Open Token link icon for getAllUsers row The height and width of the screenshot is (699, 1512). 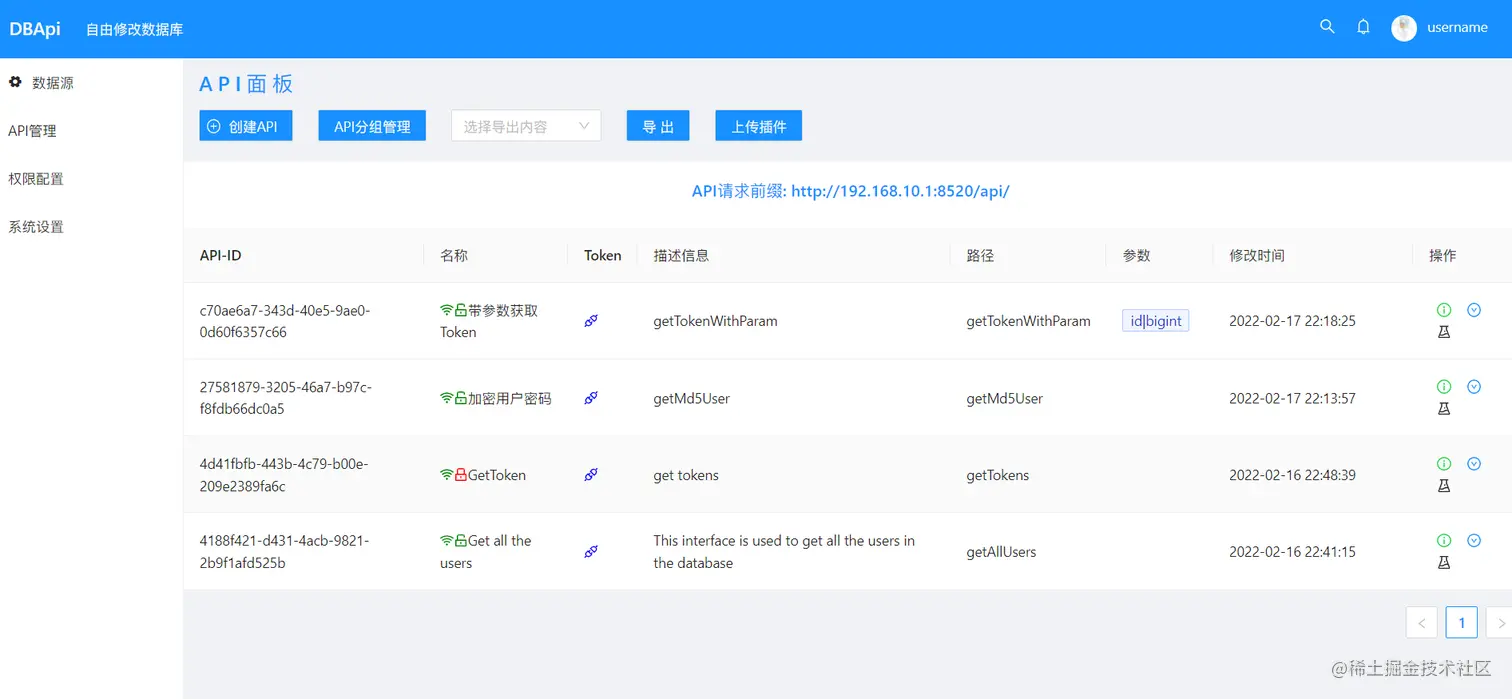591,552
